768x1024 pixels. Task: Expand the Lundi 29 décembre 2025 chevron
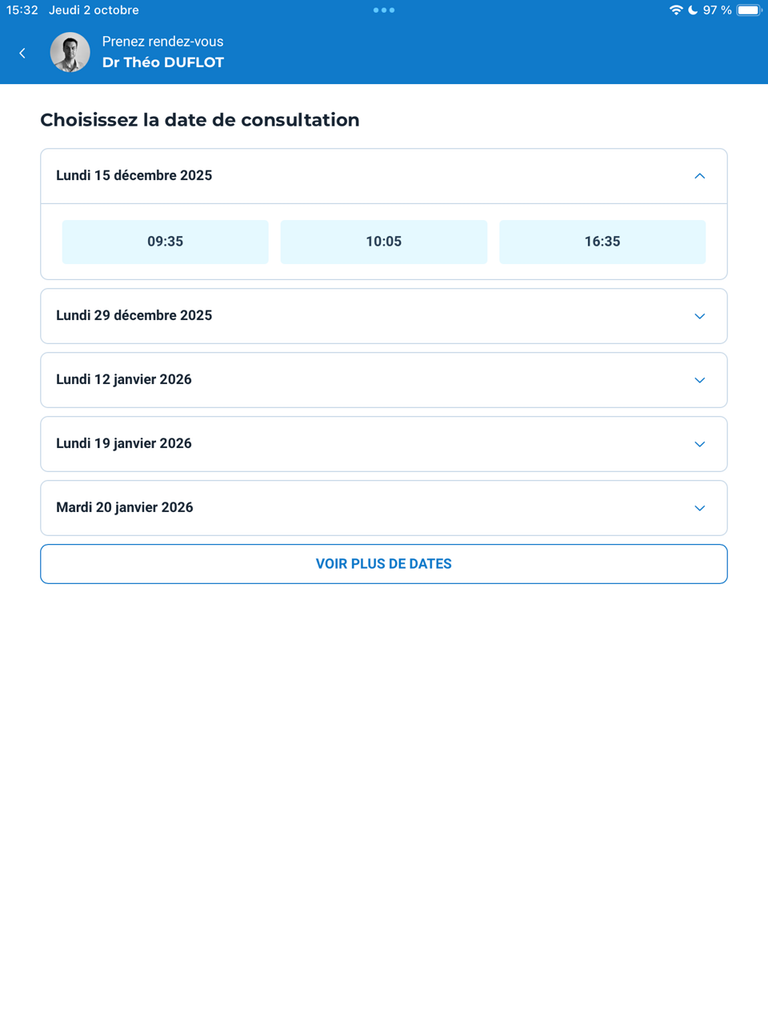[x=699, y=316]
